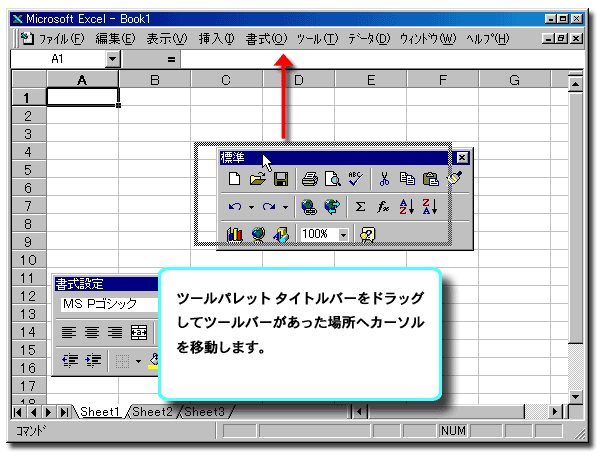The width and height of the screenshot is (600, 456).
Task: Expand the Undo history dropdown arrow
Action: (251, 207)
